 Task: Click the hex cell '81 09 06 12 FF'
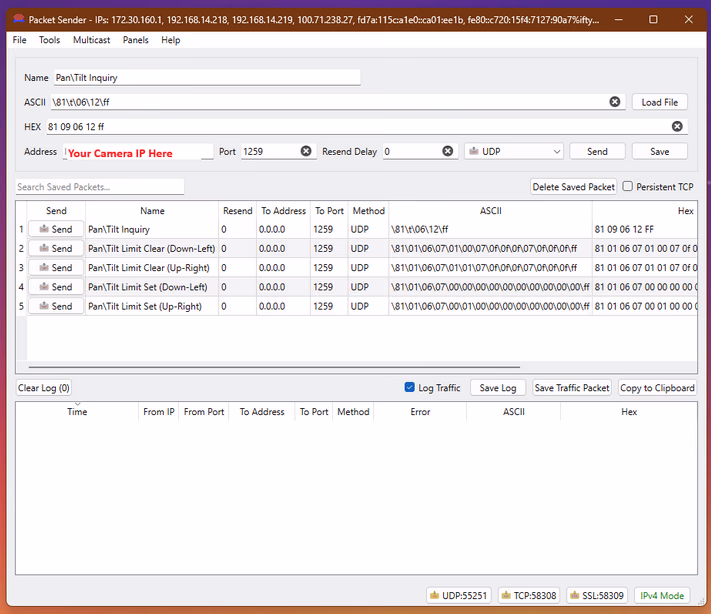point(644,229)
